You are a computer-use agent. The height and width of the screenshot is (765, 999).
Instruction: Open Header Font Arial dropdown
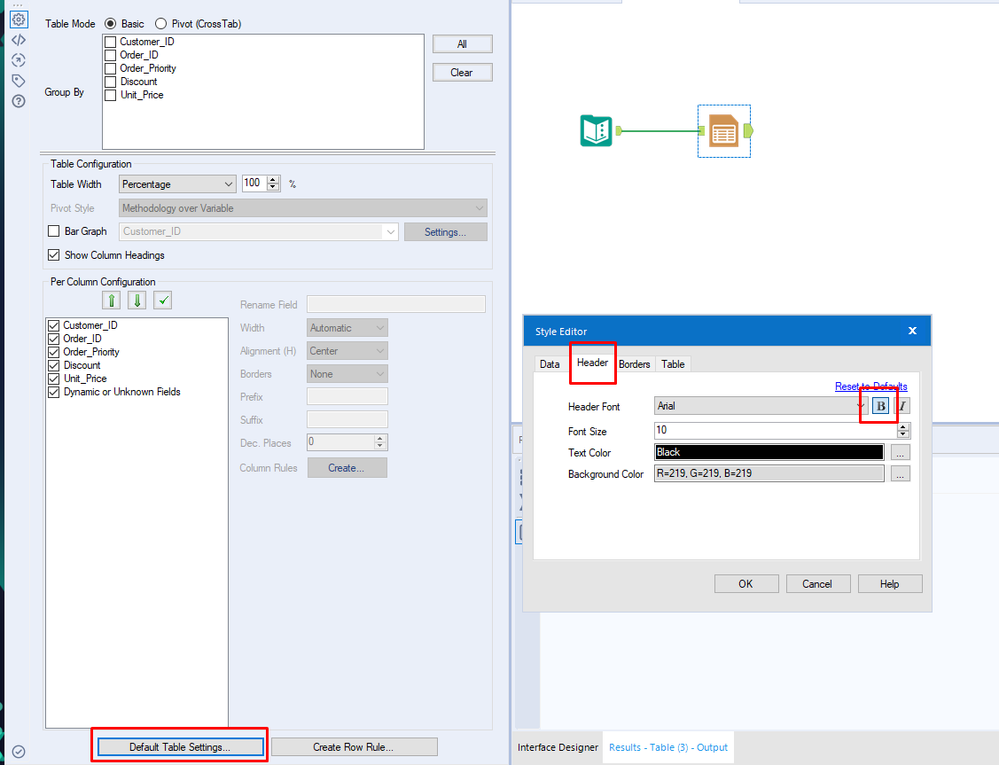(x=761, y=406)
